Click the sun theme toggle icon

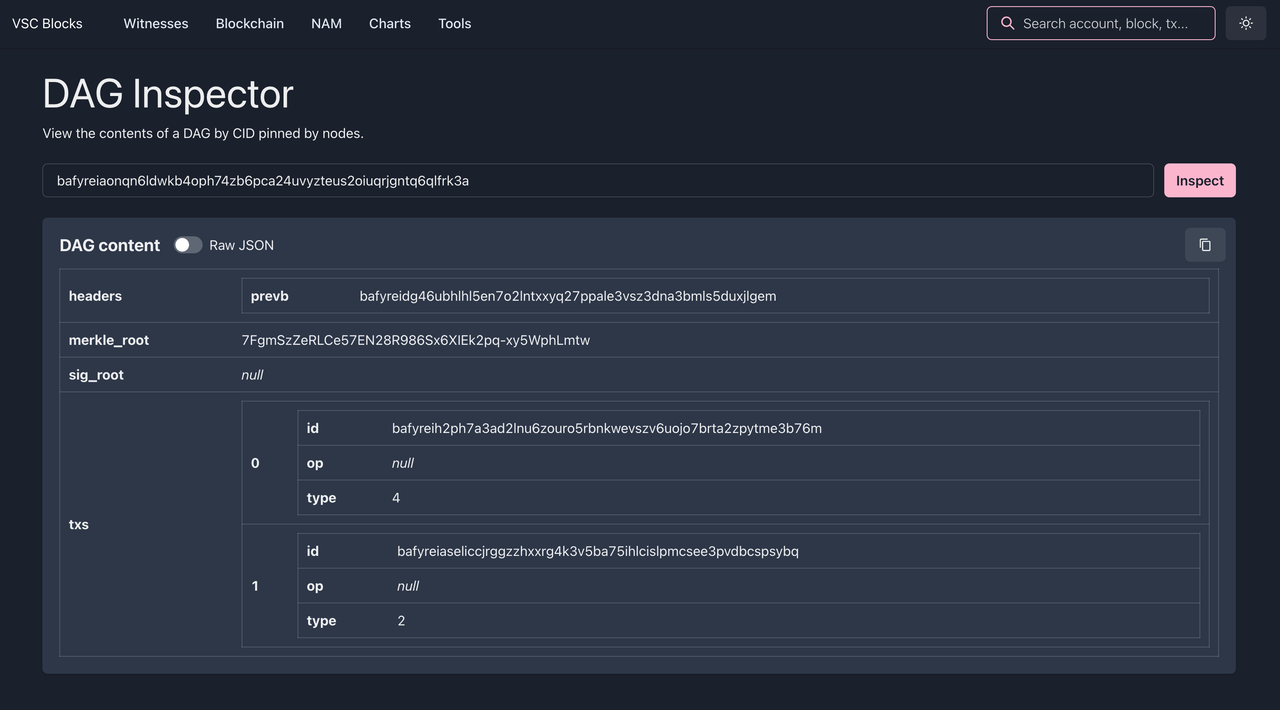1245,23
